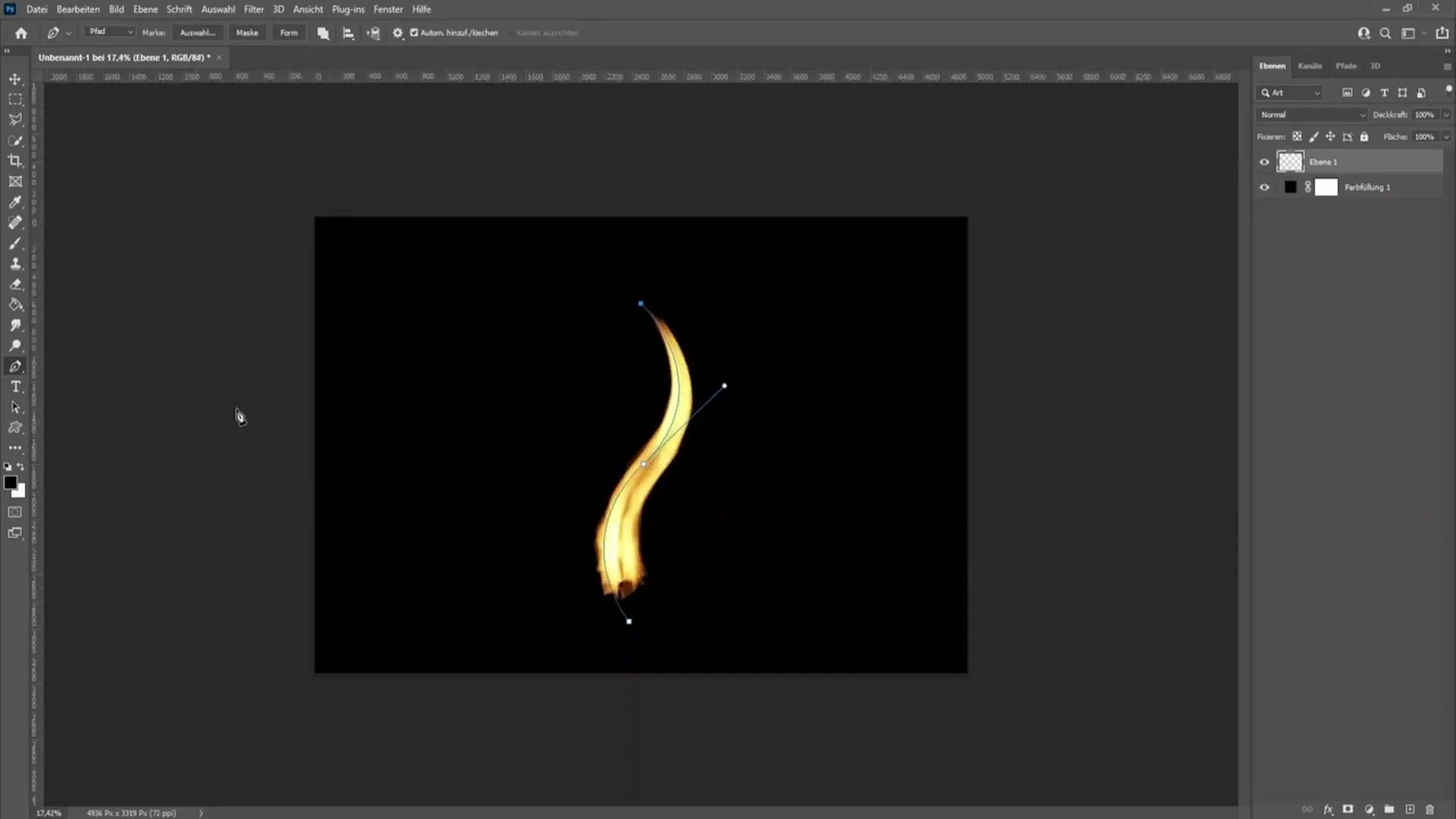Open the Datei menu

click(x=36, y=9)
